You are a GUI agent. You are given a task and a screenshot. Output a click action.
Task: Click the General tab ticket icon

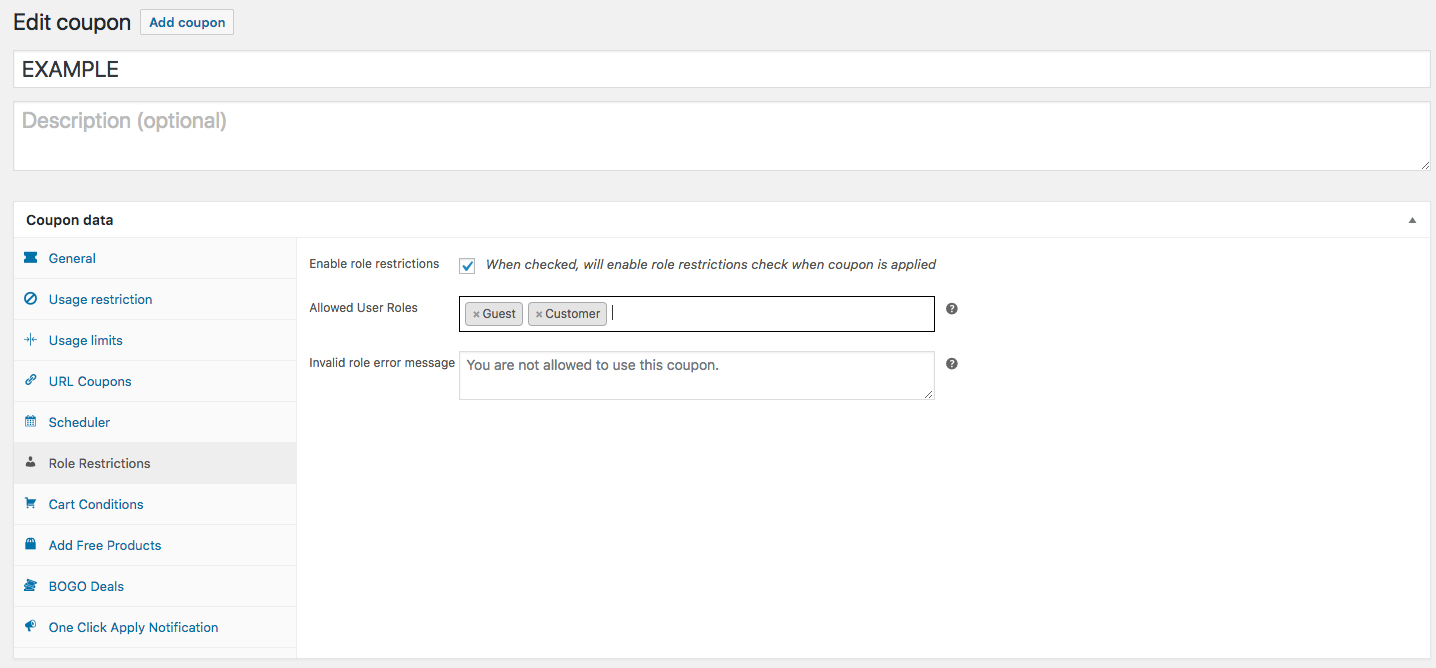pos(30,258)
